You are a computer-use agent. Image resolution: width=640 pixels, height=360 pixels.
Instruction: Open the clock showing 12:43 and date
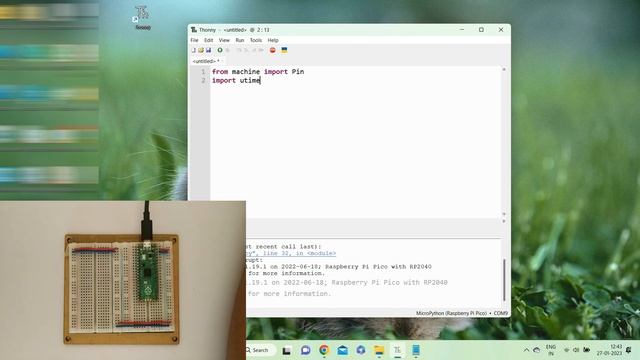609,350
